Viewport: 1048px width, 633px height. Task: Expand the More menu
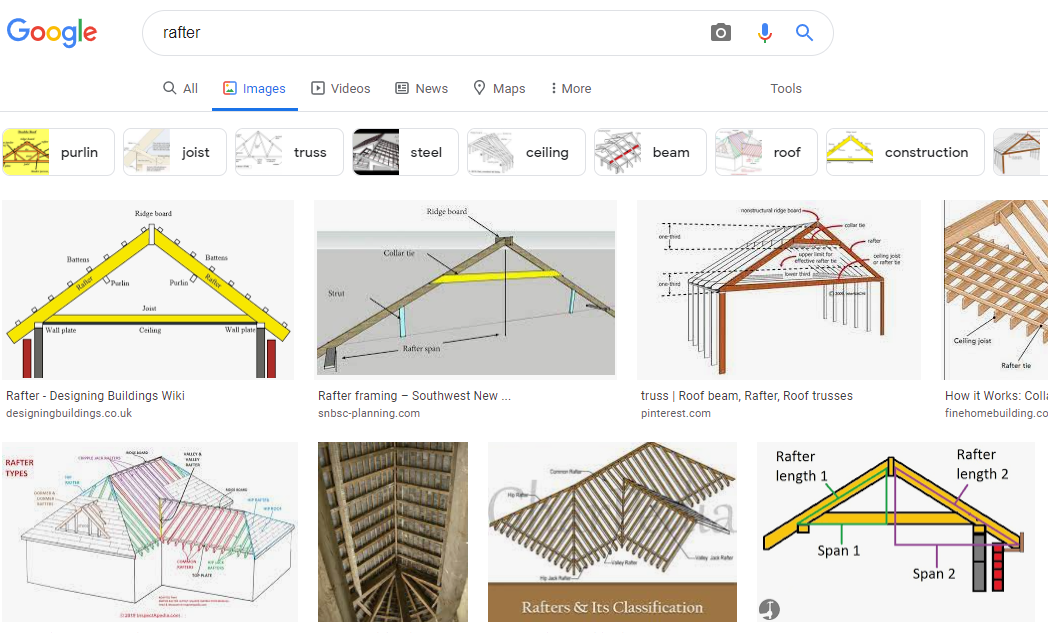(x=571, y=88)
